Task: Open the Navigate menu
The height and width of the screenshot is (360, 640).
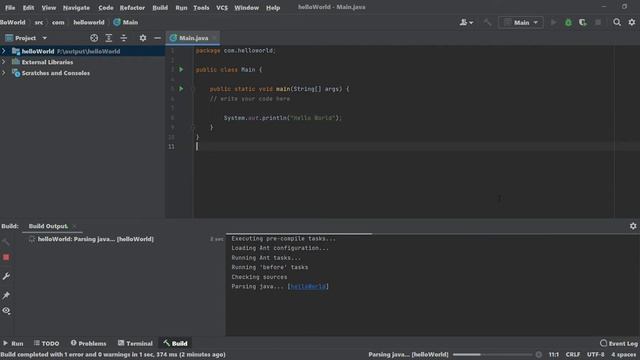Action: [x=76, y=7]
